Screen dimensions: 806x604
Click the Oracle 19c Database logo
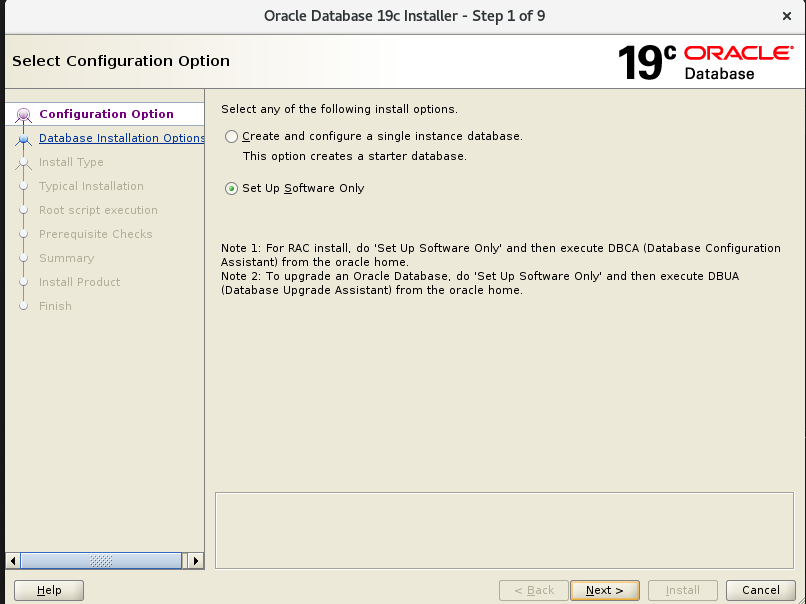705,63
